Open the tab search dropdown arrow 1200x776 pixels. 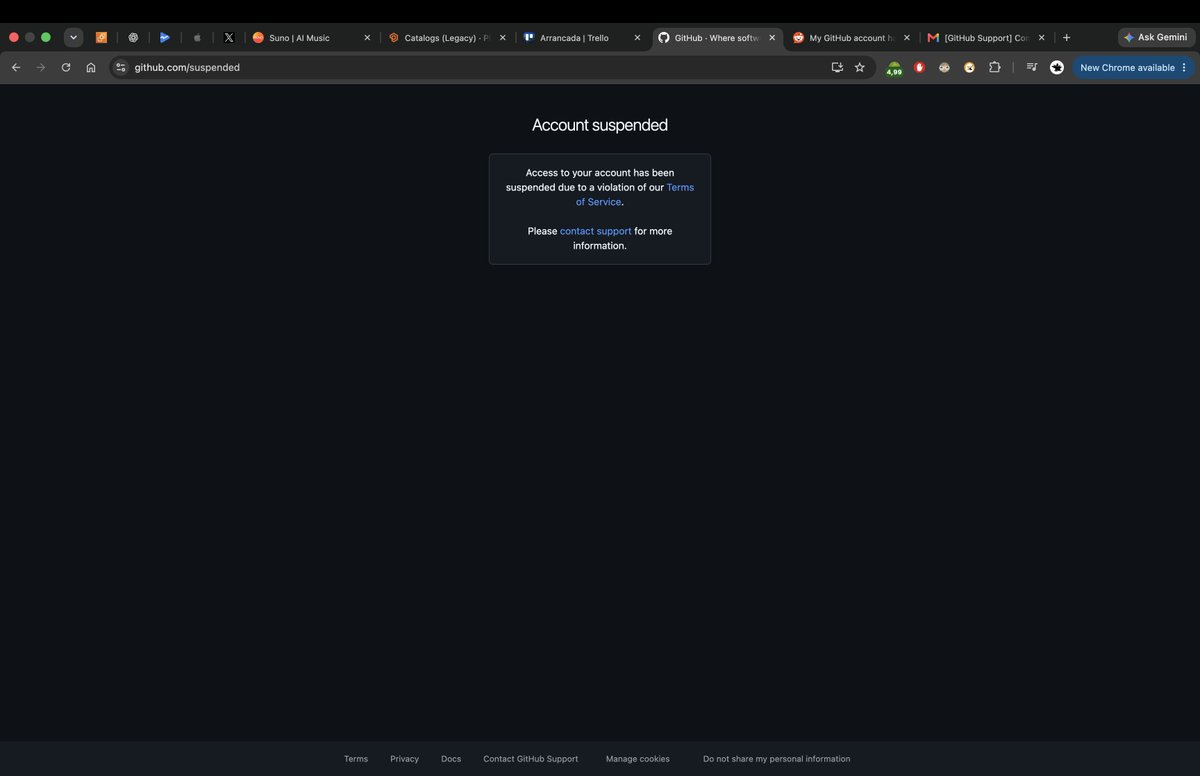click(73, 37)
